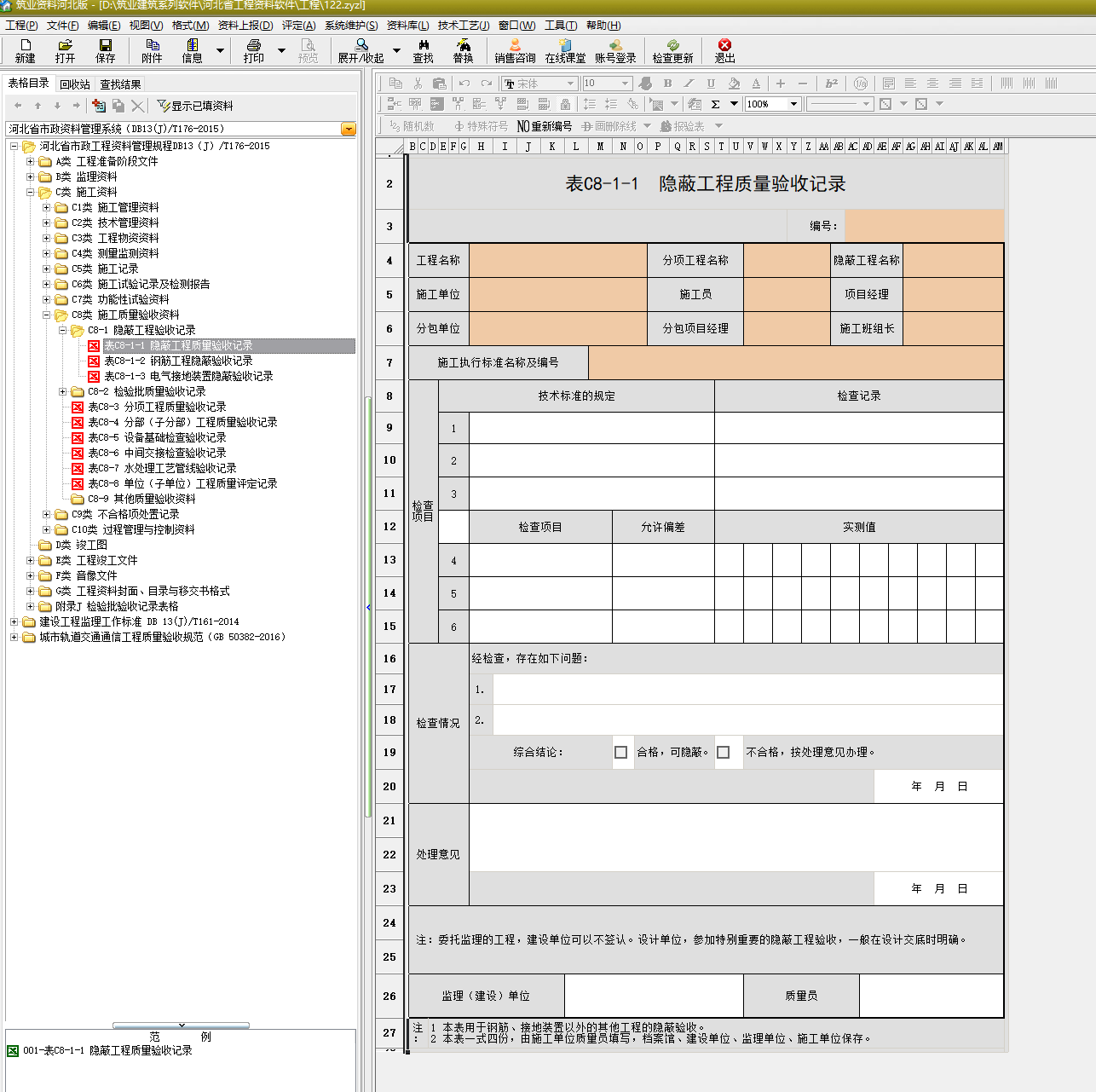Click the sum Σ icon

tap(715, 104)
